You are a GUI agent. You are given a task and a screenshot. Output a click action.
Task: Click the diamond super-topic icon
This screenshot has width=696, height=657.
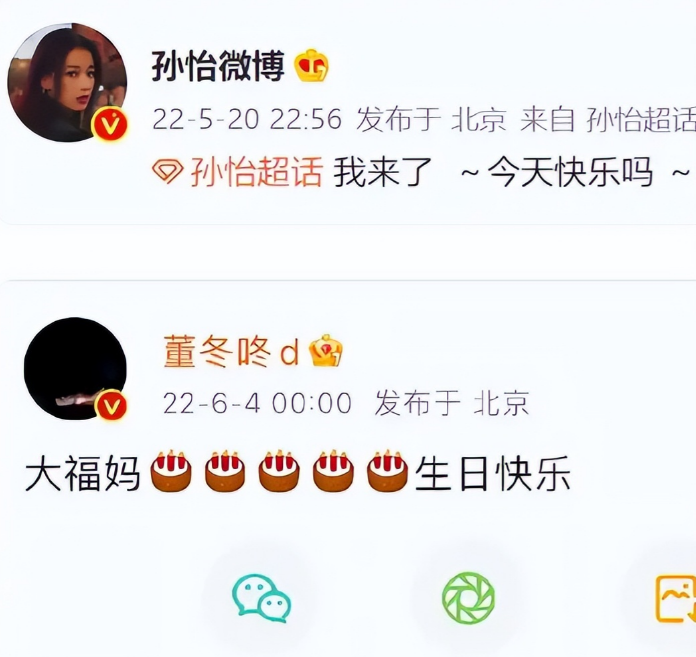[x=168, y=172]
